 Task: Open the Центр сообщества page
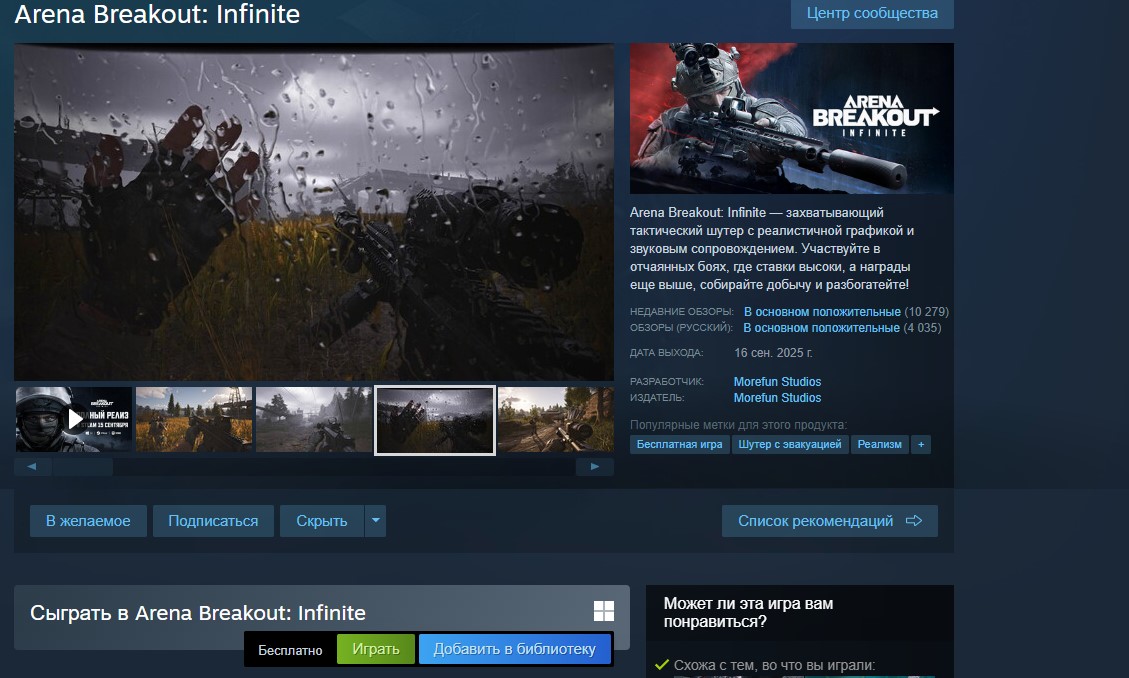pos(872,14)
